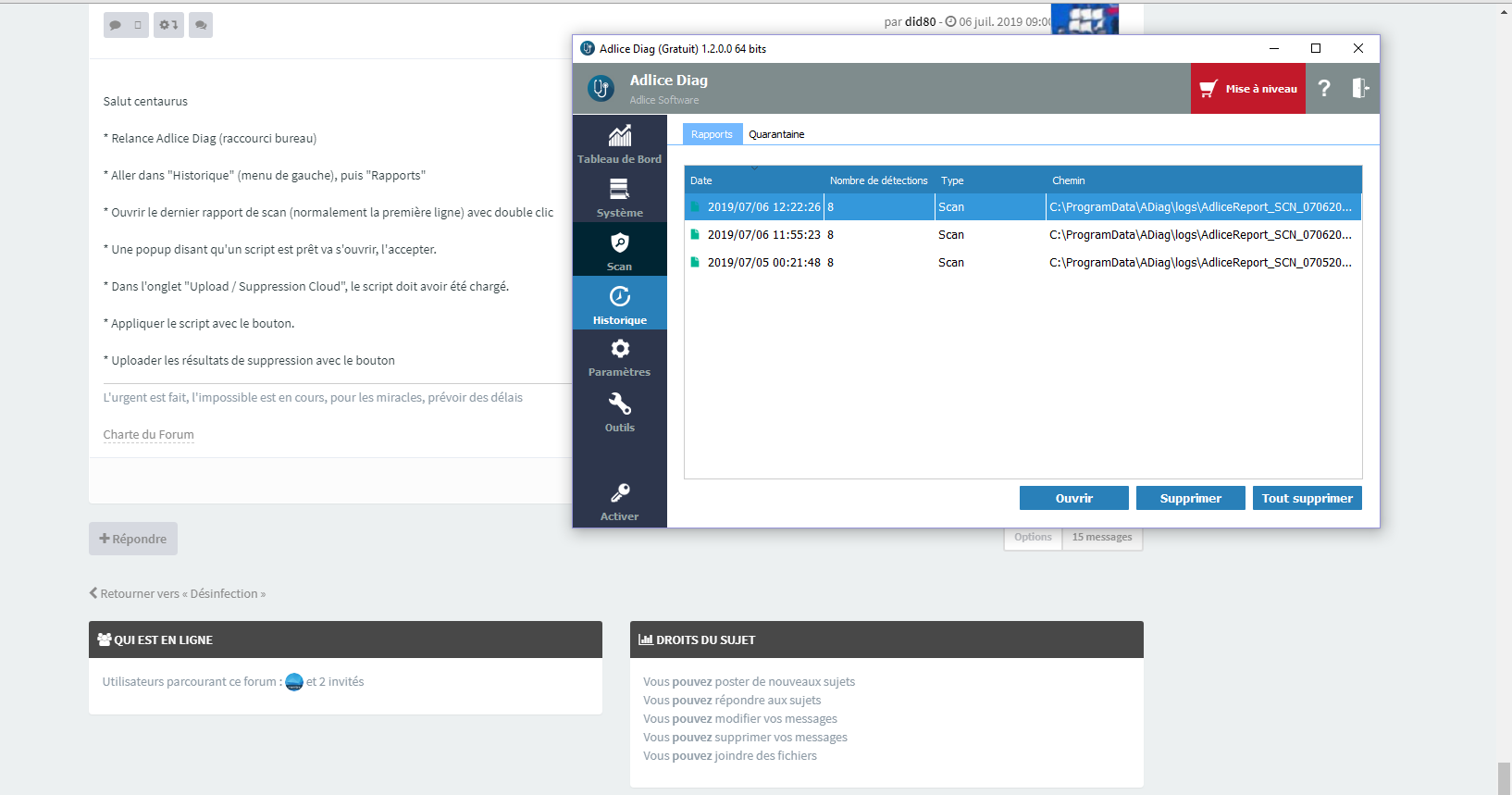The width and height of the screenshot is (1512, 795).
Task: Open the Système section
Action: 619,195
